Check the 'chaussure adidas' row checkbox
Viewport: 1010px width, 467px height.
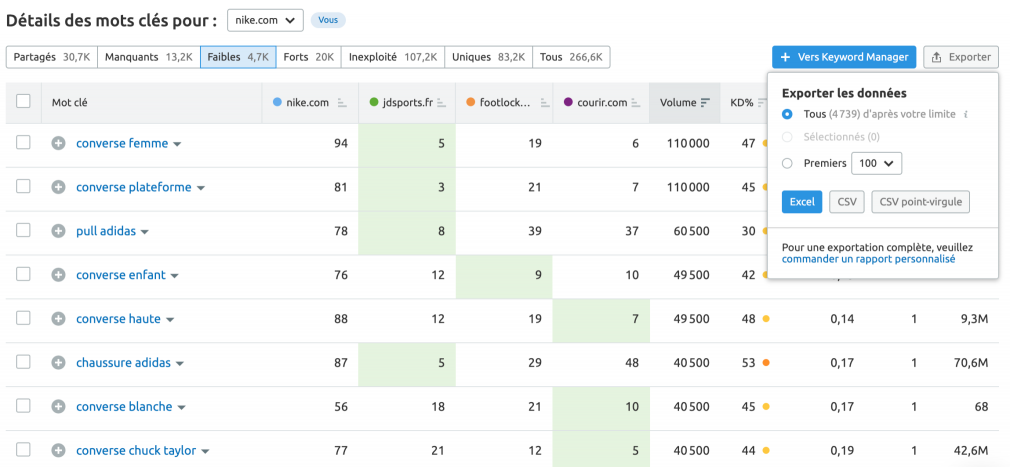pos(23,361)
